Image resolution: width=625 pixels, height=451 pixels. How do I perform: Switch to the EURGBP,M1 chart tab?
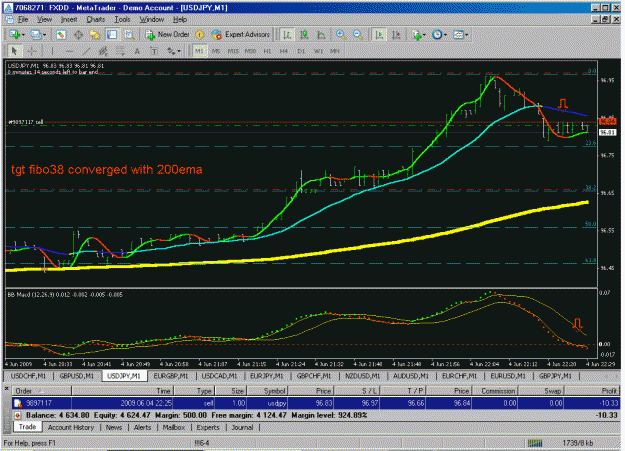(x=171, y=376)
